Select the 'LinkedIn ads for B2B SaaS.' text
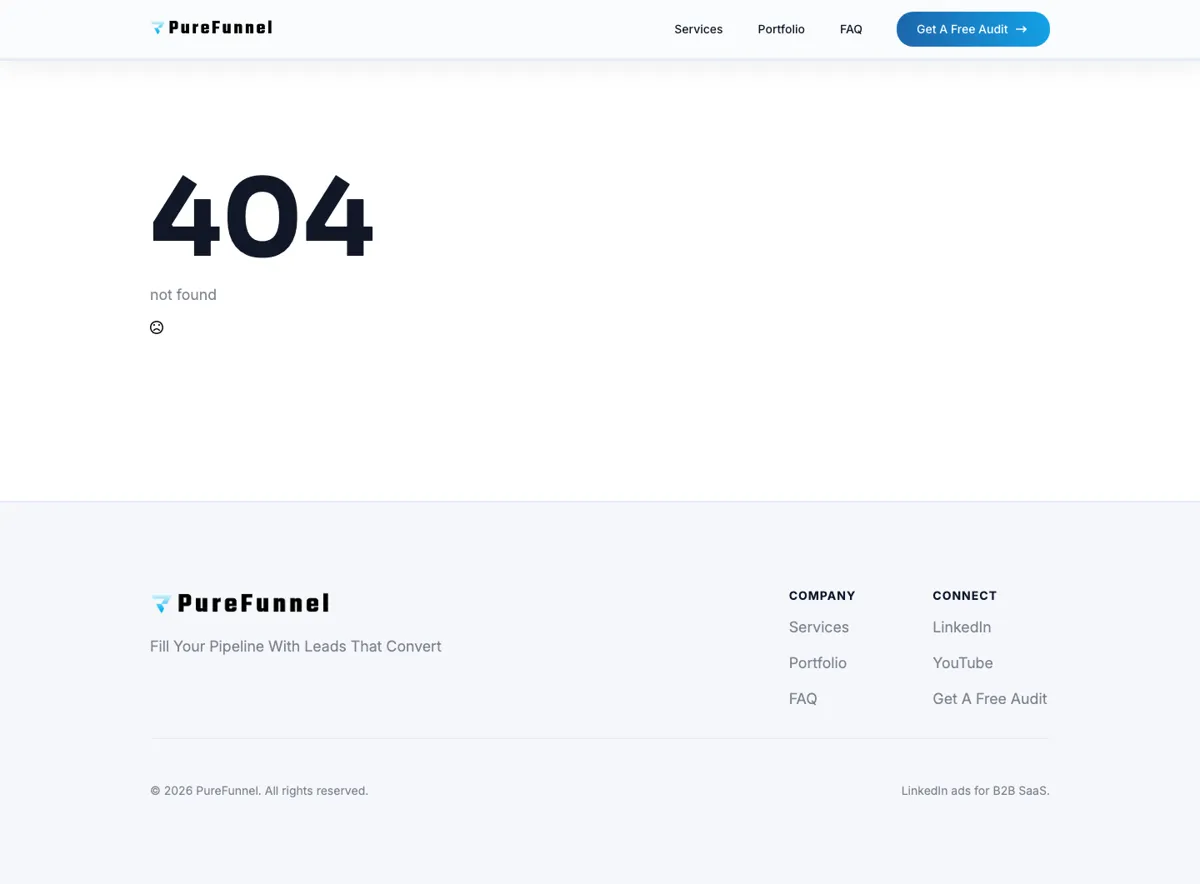1200x884 pixels. pos(975,790)
